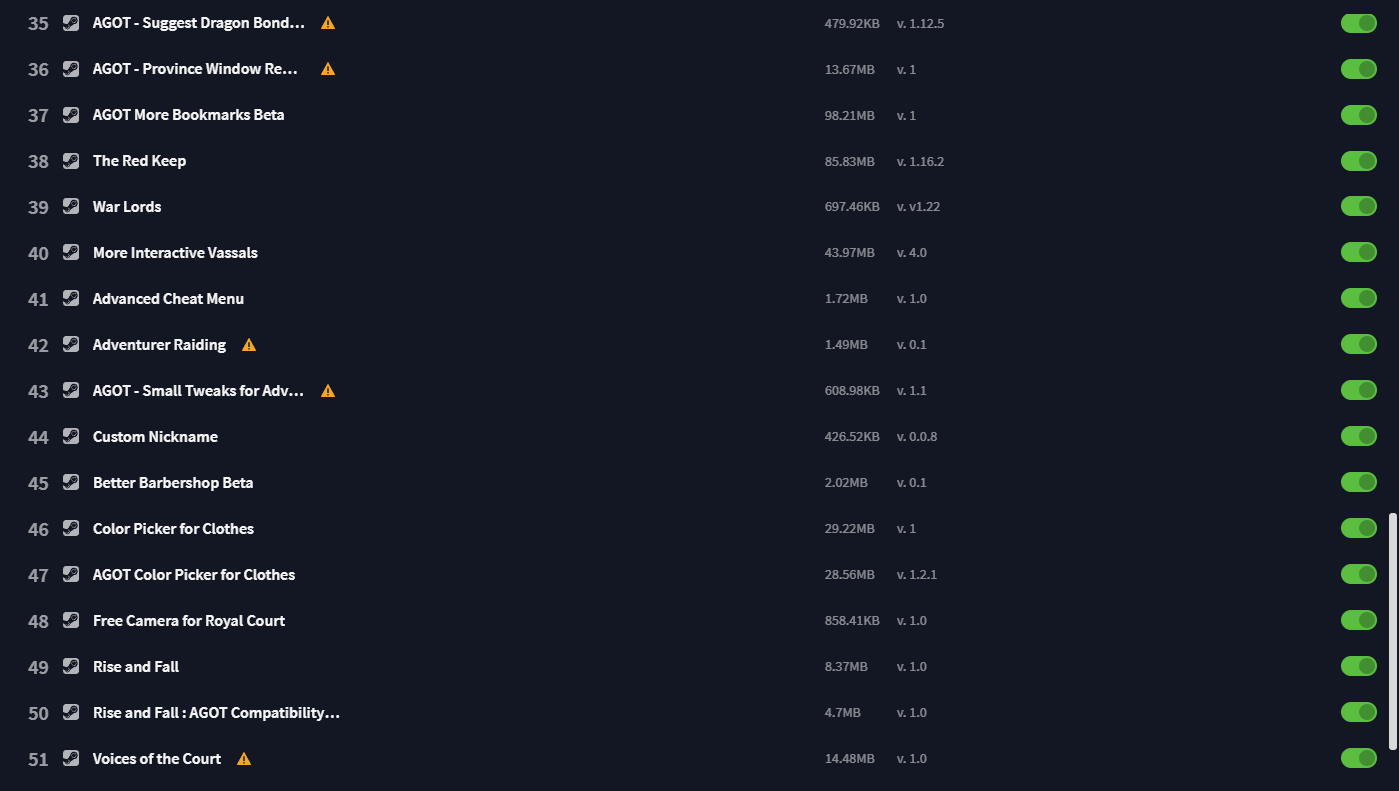Click warning icon next to Adventurer Raiding
Image resolution: width=1399 pixels, height=791 pixels.
tap(249, 344)
